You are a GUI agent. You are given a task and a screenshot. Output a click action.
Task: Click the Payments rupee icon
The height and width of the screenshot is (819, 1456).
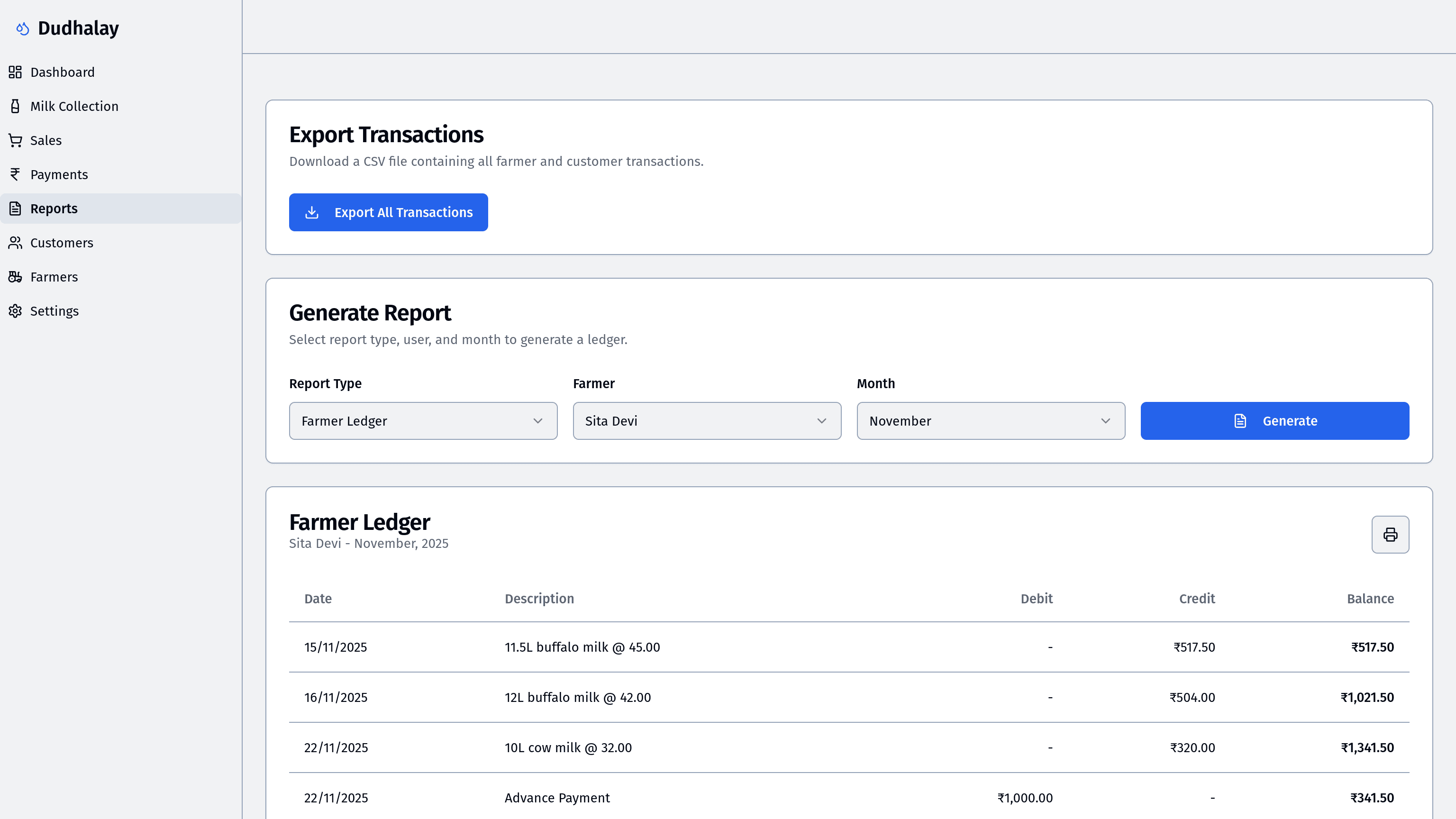[x=15, y=174]
